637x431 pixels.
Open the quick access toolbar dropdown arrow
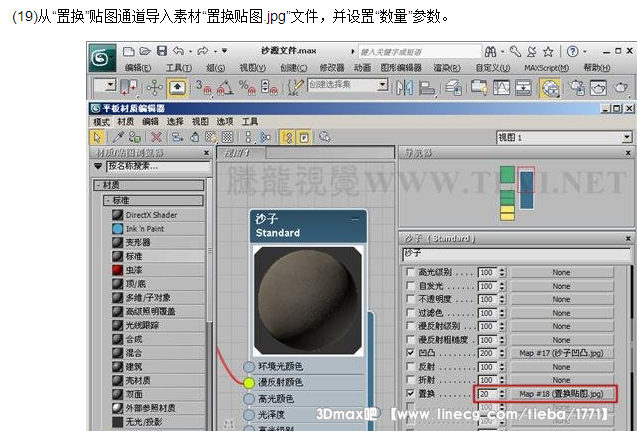click(x=224, y=51)
